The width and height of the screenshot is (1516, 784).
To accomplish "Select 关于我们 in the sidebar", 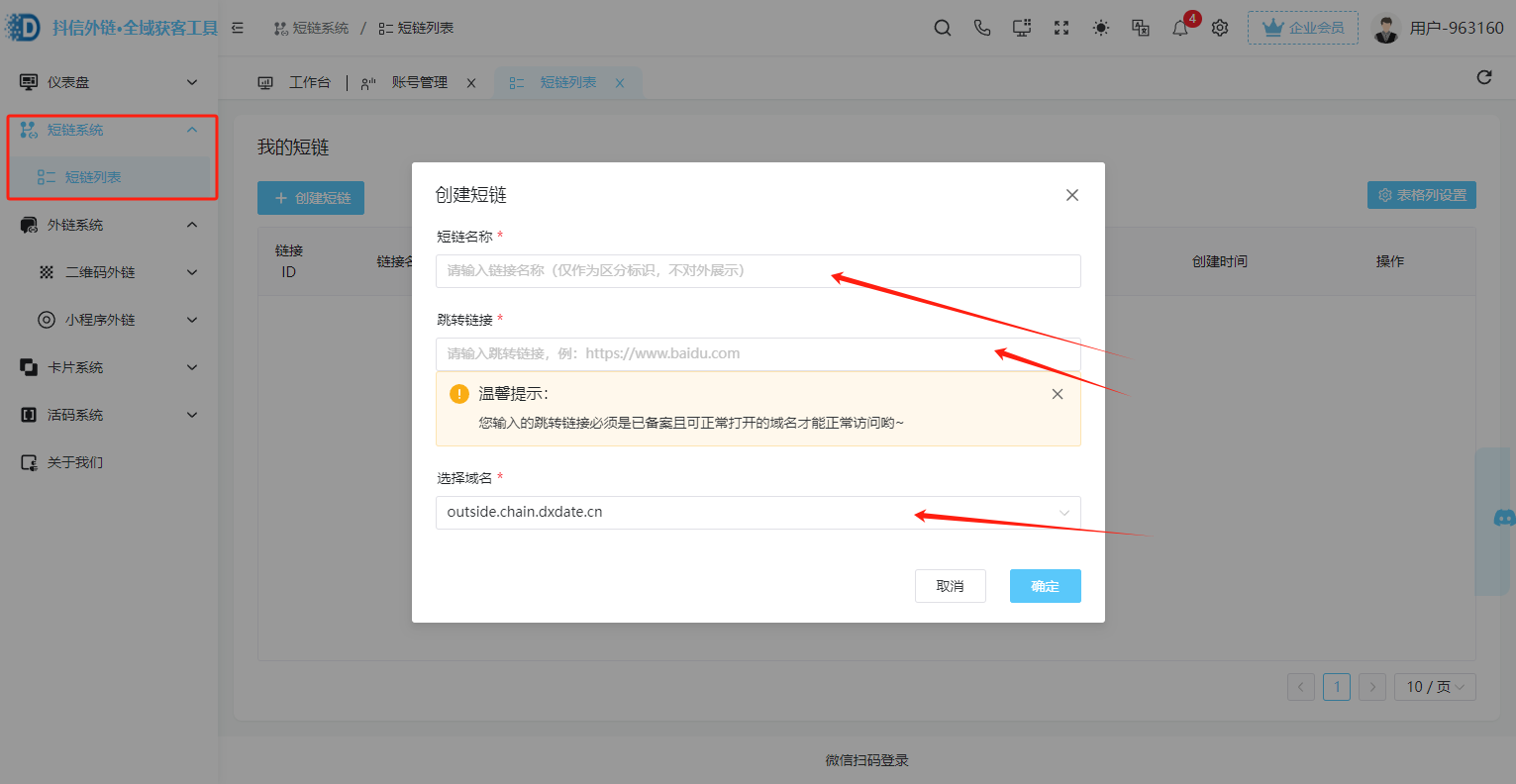I will tap(75, 462).
